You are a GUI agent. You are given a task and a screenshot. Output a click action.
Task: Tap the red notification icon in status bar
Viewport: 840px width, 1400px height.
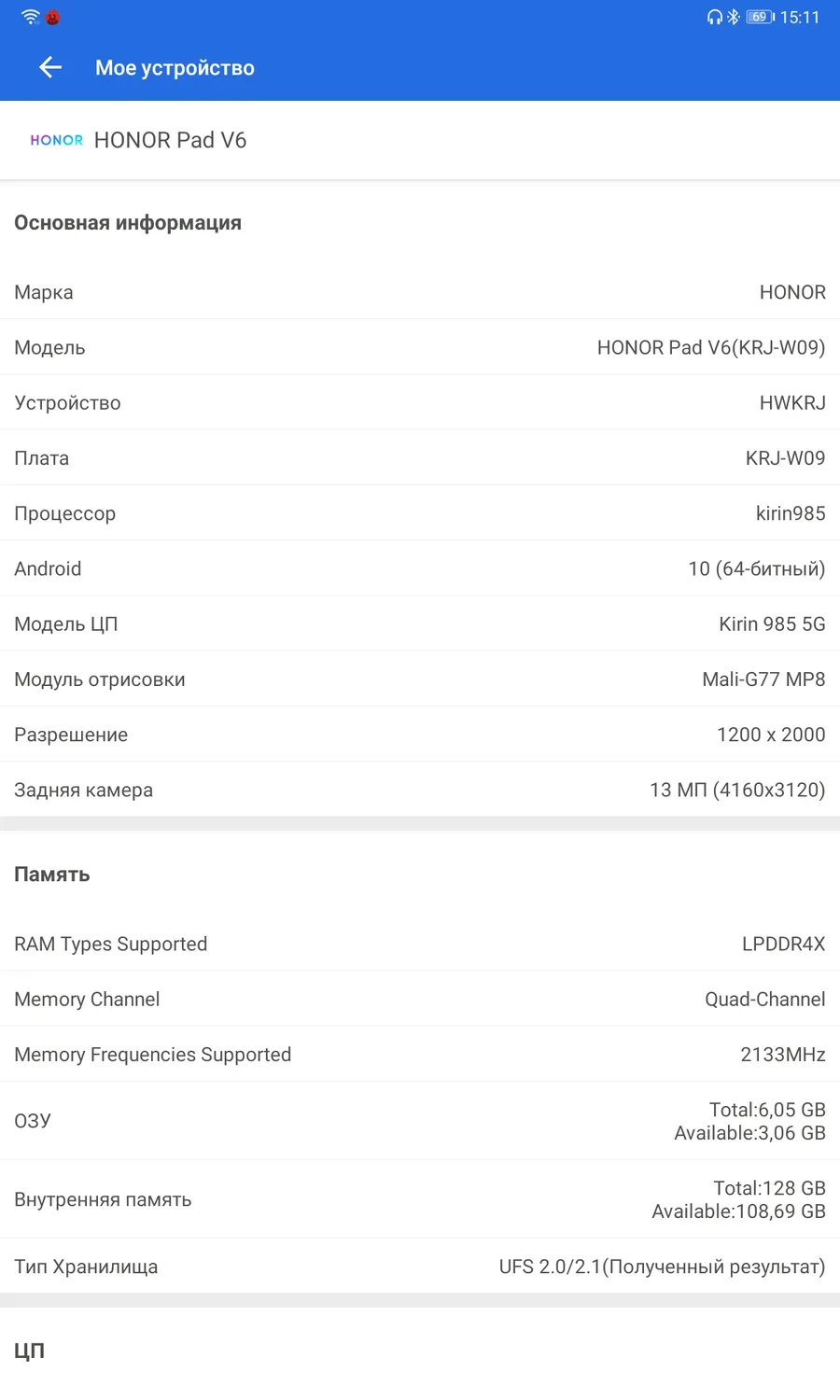(52, 18)
